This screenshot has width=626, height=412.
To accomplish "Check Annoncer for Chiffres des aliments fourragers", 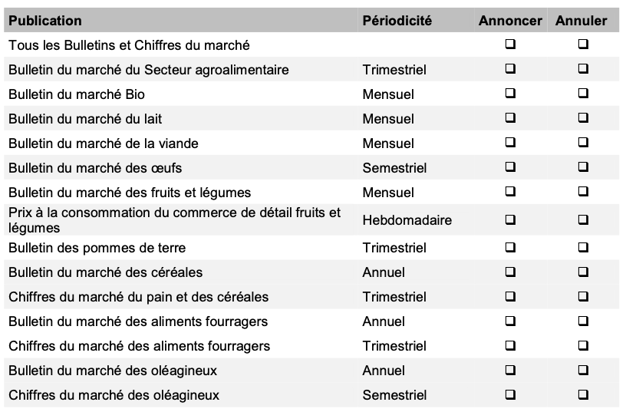I will 510,346.
